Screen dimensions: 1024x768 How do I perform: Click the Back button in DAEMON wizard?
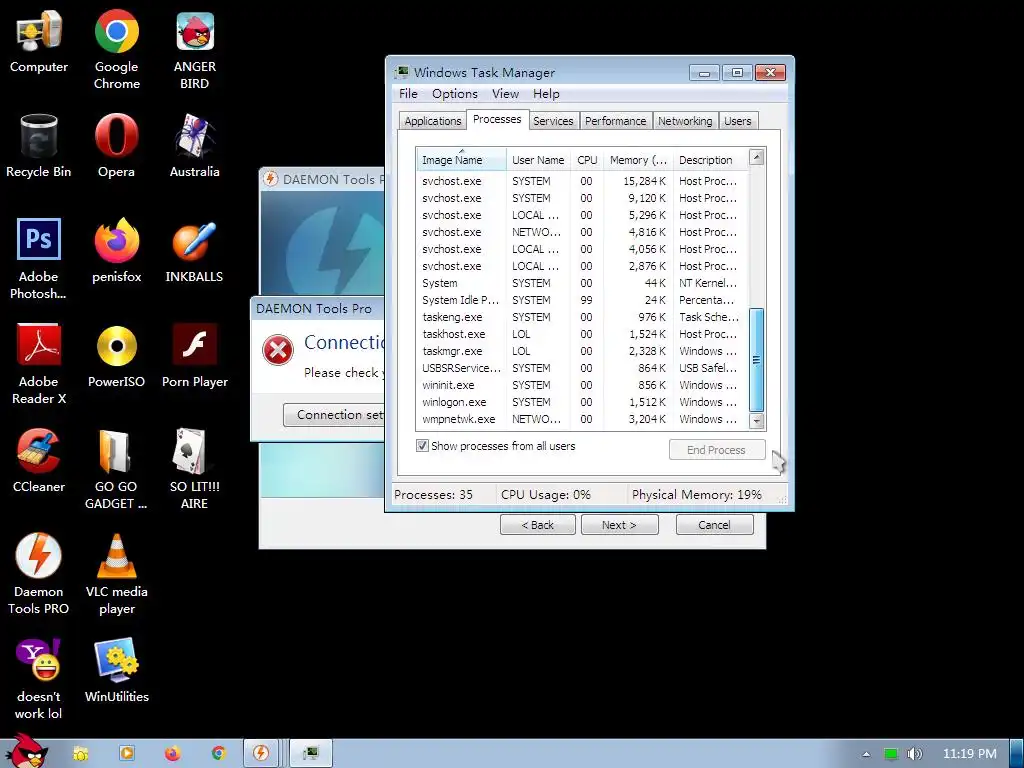[537, 525]
